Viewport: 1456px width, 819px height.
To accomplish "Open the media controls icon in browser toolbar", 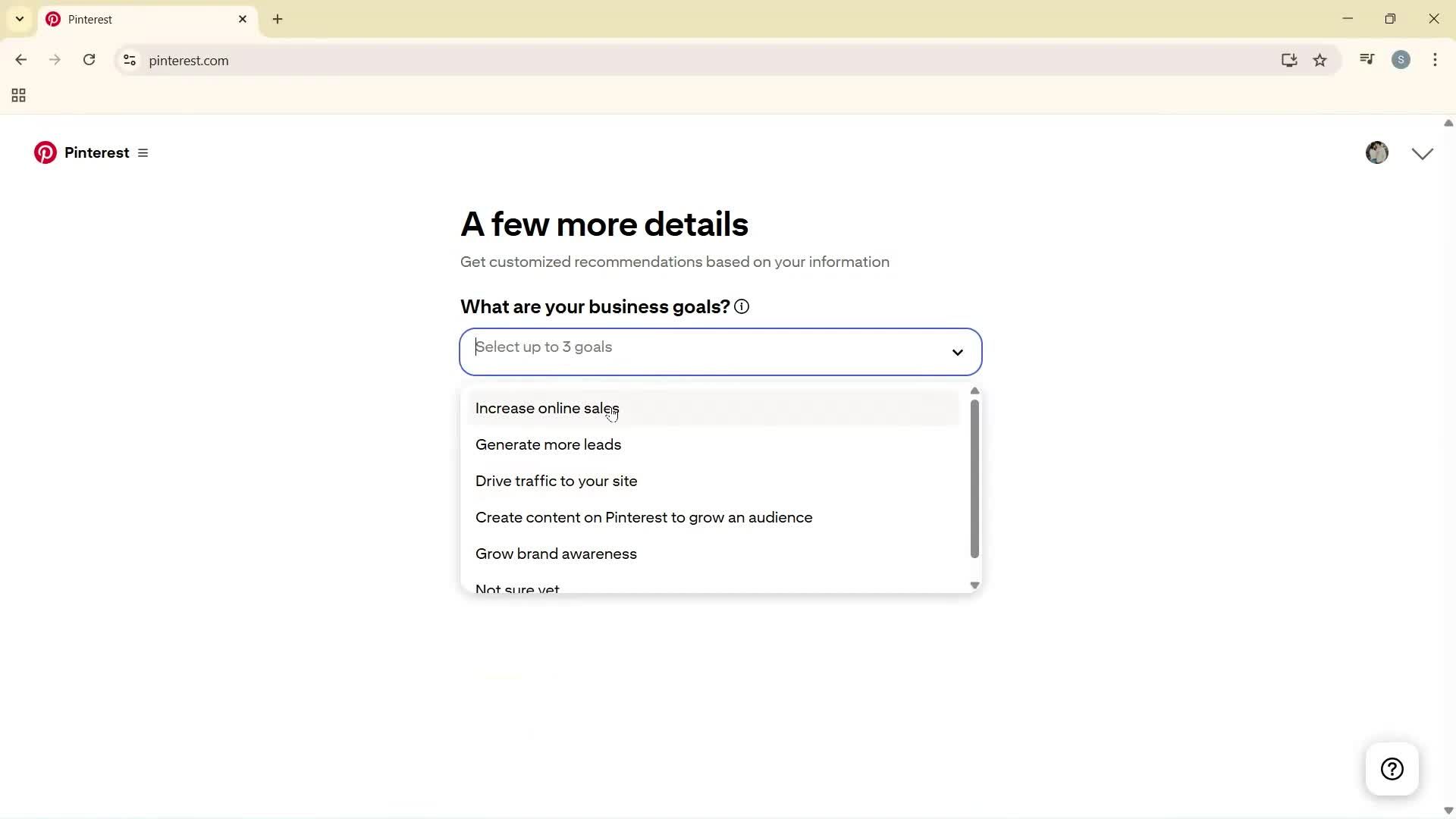I will click(1367, 58).
